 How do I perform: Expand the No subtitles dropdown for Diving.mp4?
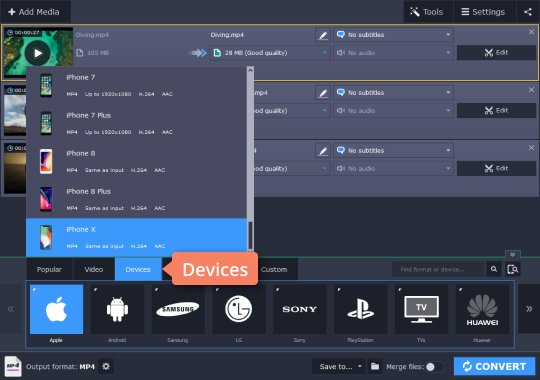click(393, 35)
